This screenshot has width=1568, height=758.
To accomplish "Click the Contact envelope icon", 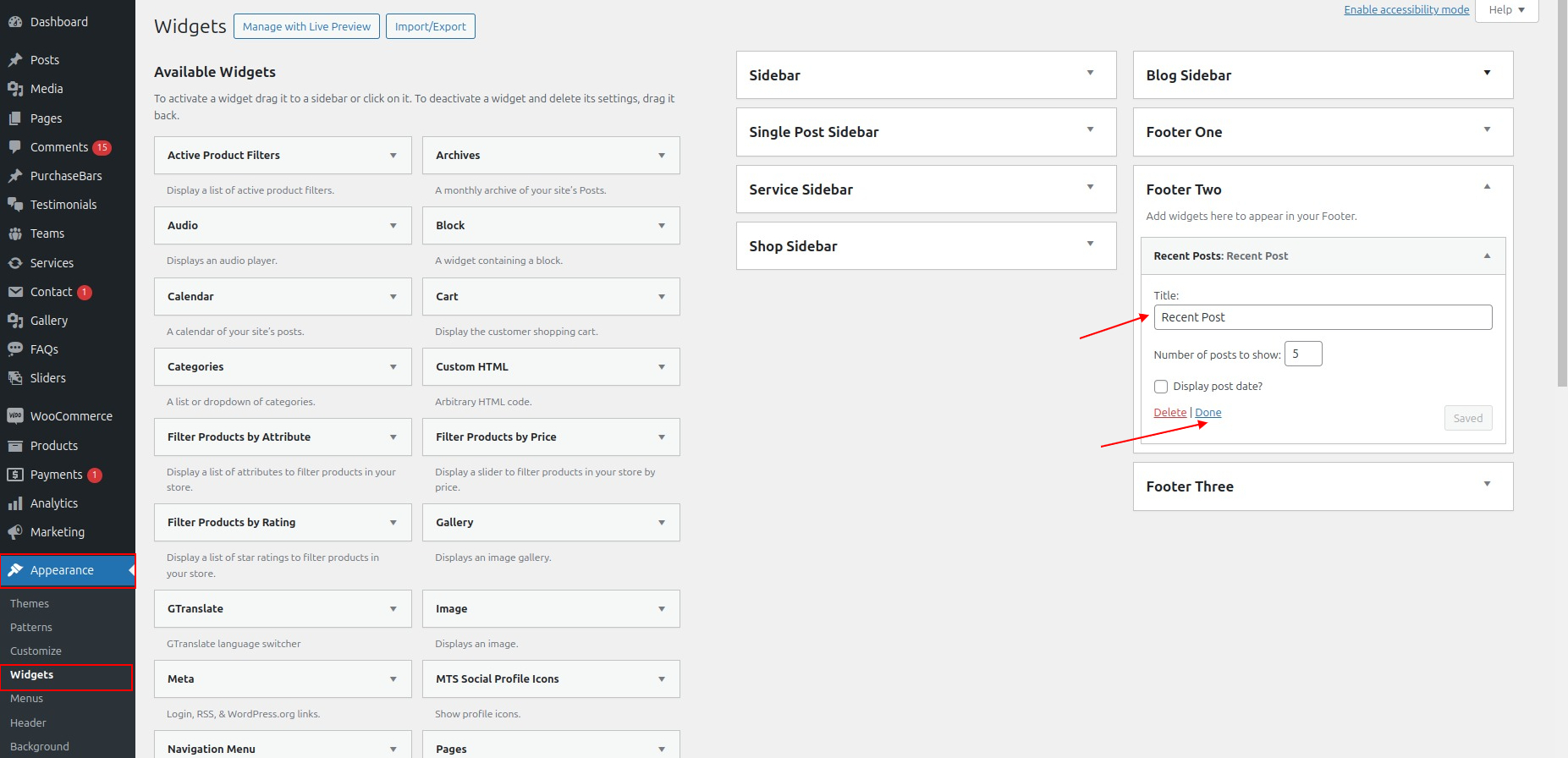I will click(15, 292).
